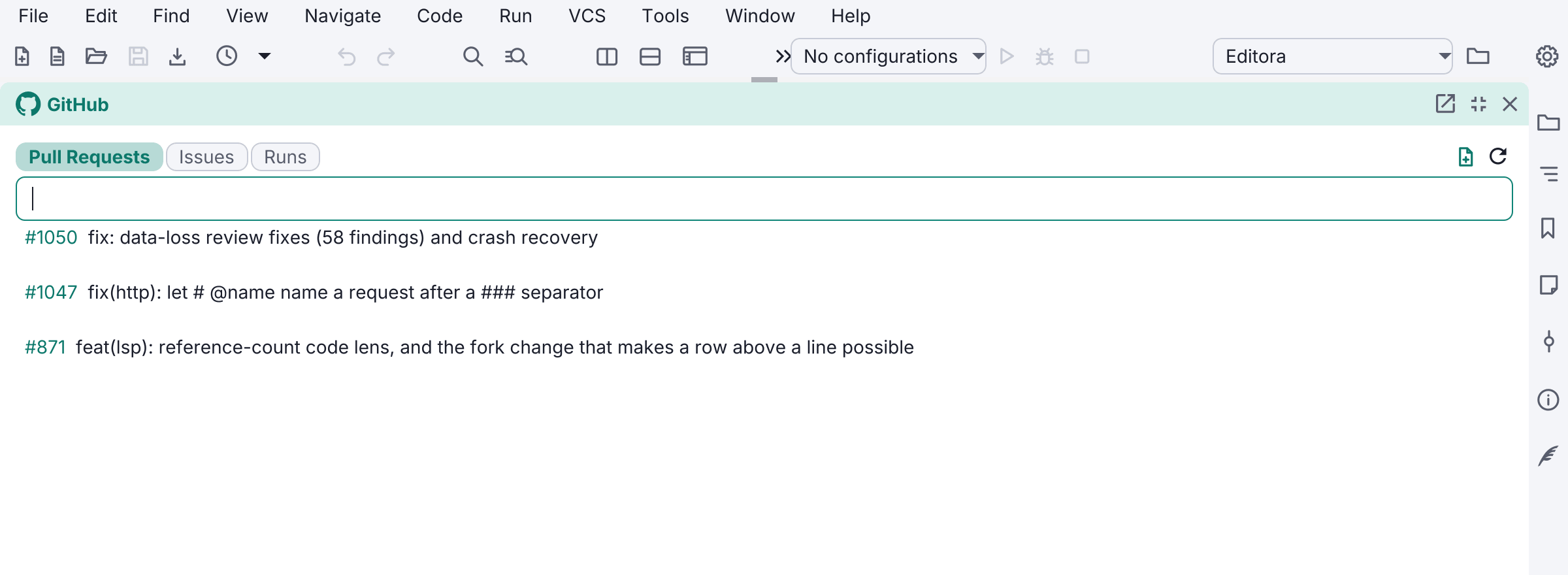This screenshot has height=575, width=1568.
Task: Switch to the Issues tab
Action: pyautogui.click(x=206, y=157)
